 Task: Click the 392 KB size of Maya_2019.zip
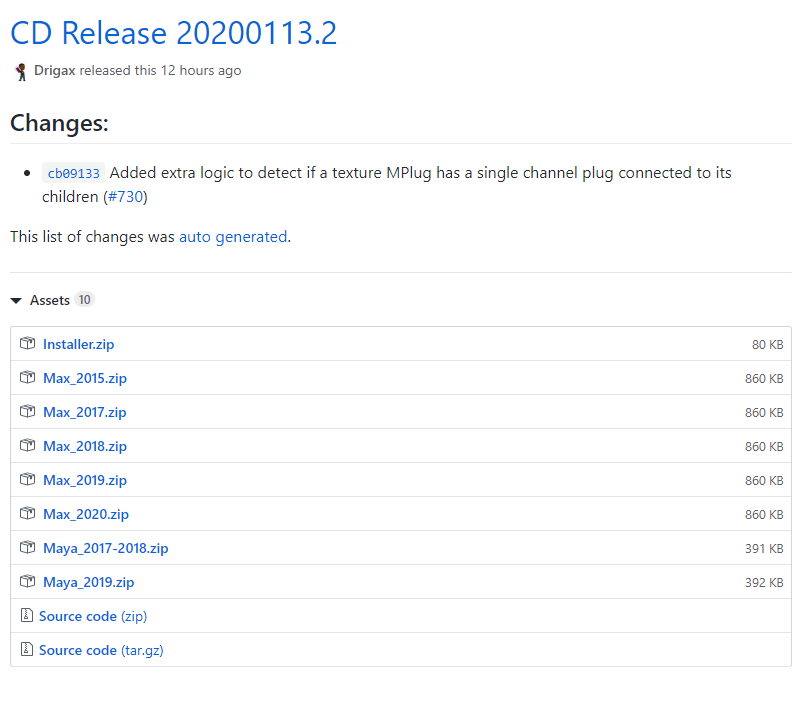[764, 583]
